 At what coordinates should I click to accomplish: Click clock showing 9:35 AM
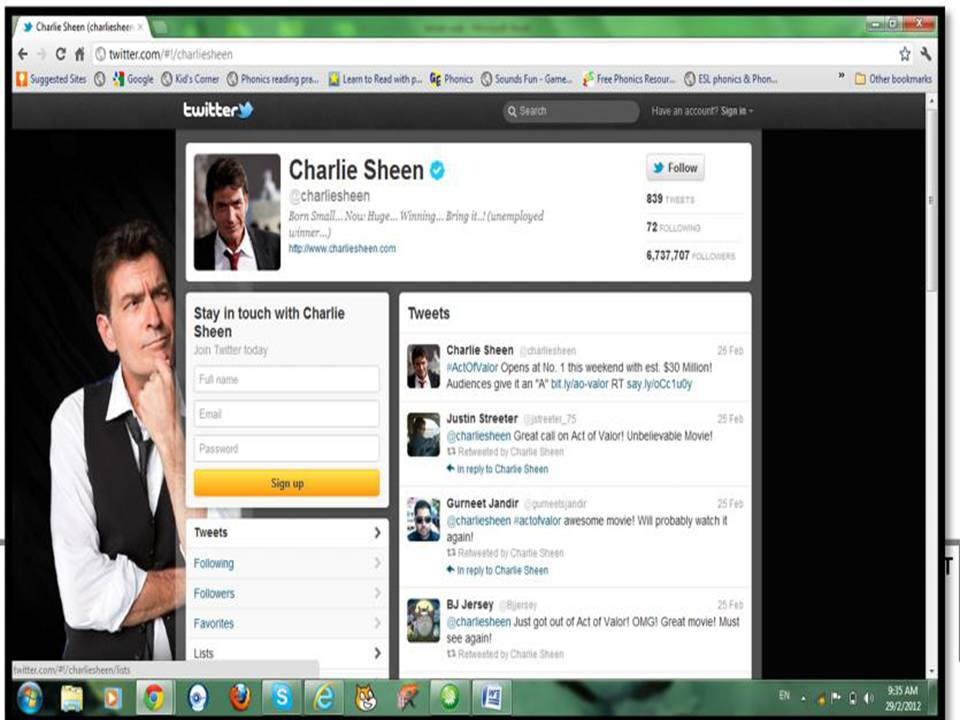(902, 691)
